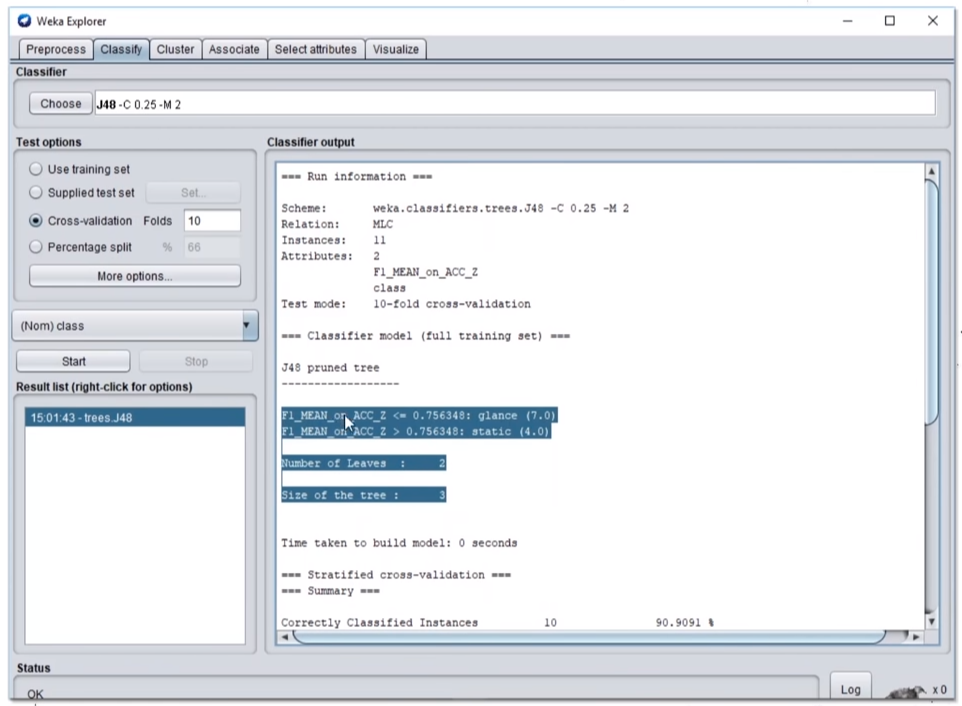Viewport: 962px width, 706px height.
Task: Maximize the Weka Explorer window
Action: (890, 21)
